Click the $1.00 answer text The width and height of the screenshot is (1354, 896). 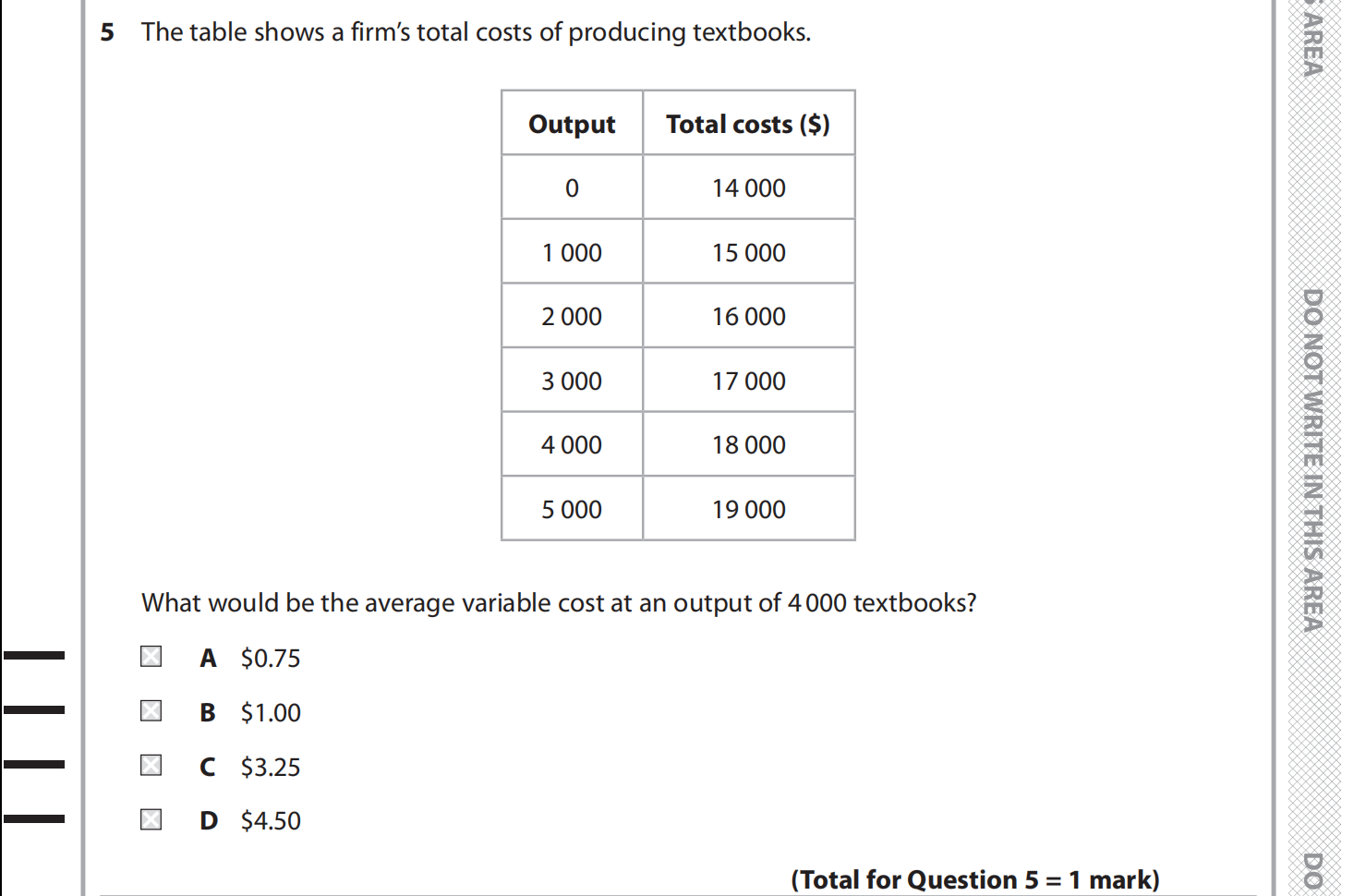coord(271,713)
